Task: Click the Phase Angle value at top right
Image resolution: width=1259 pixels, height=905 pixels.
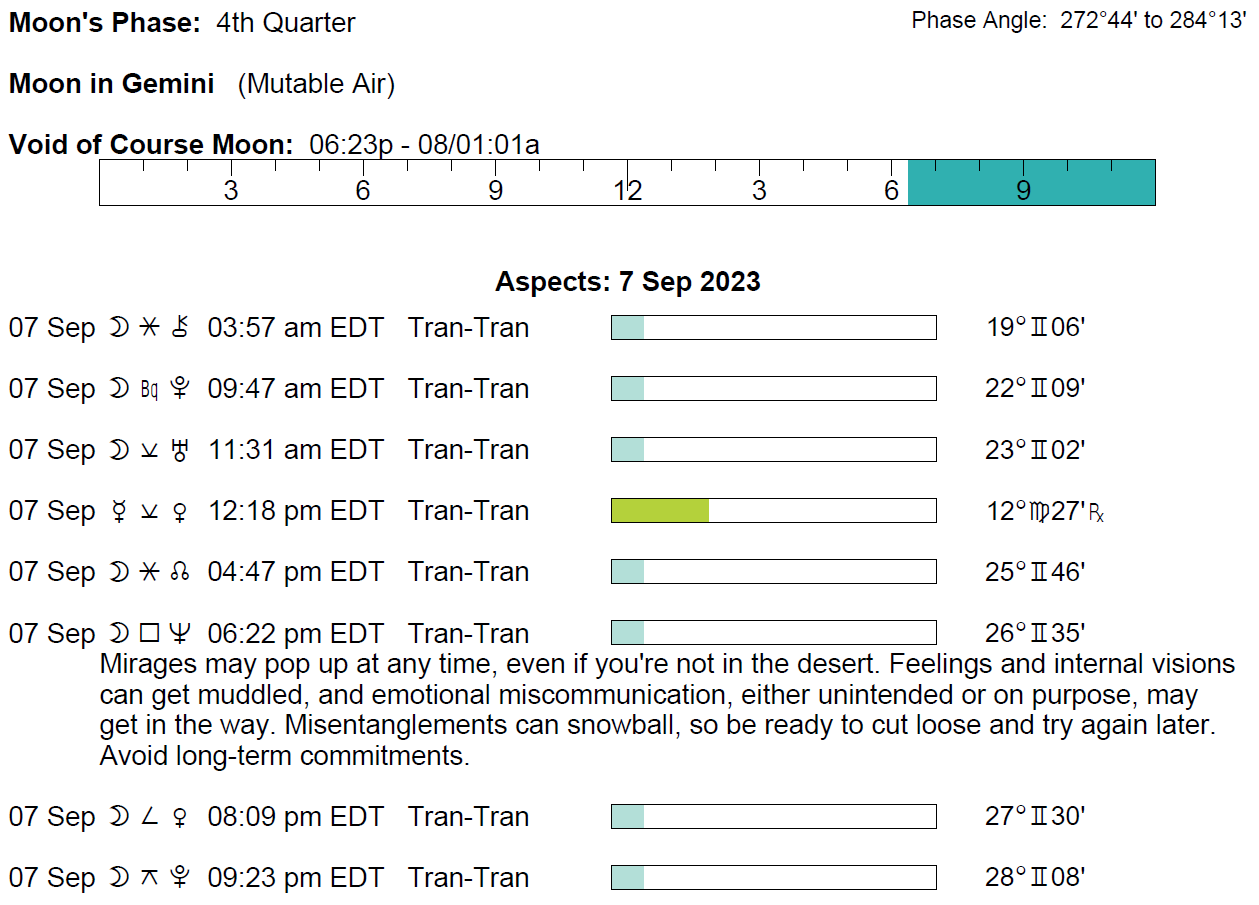Action: [x=1152, y=21]
